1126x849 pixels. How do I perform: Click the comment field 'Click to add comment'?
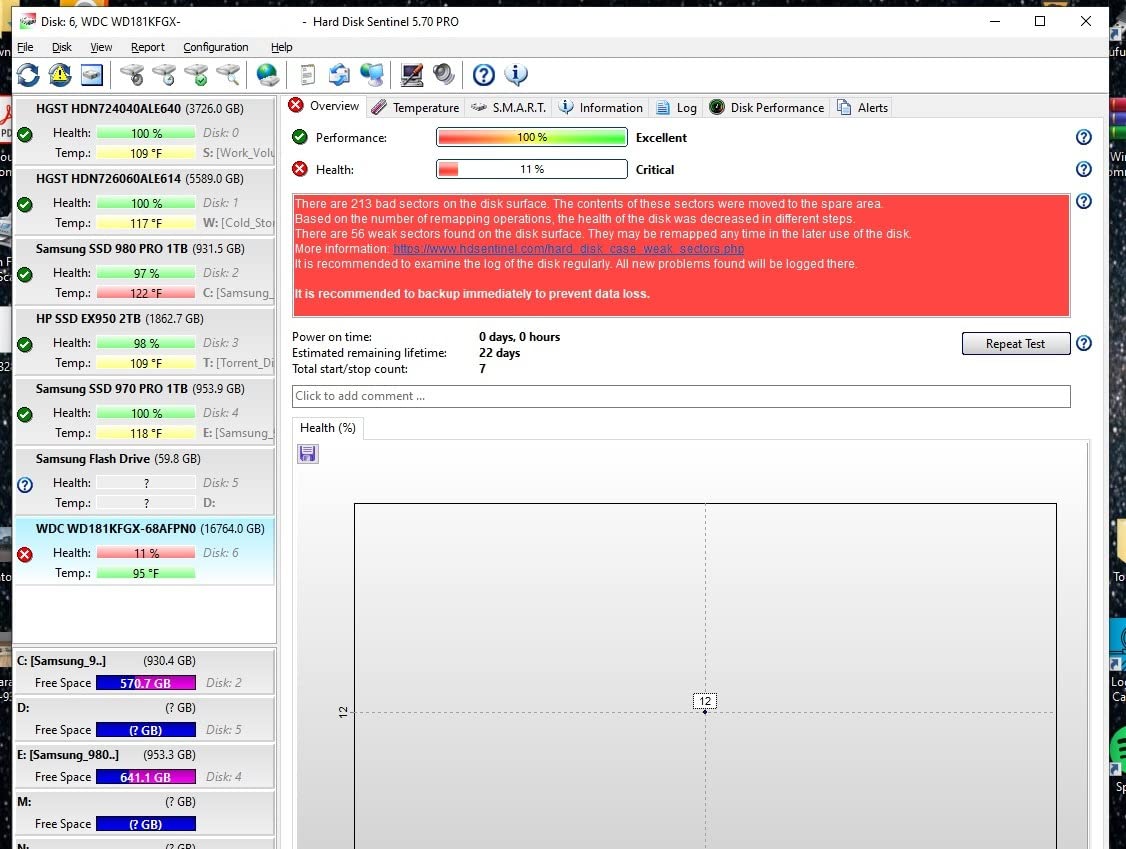[x=681, y=396]
